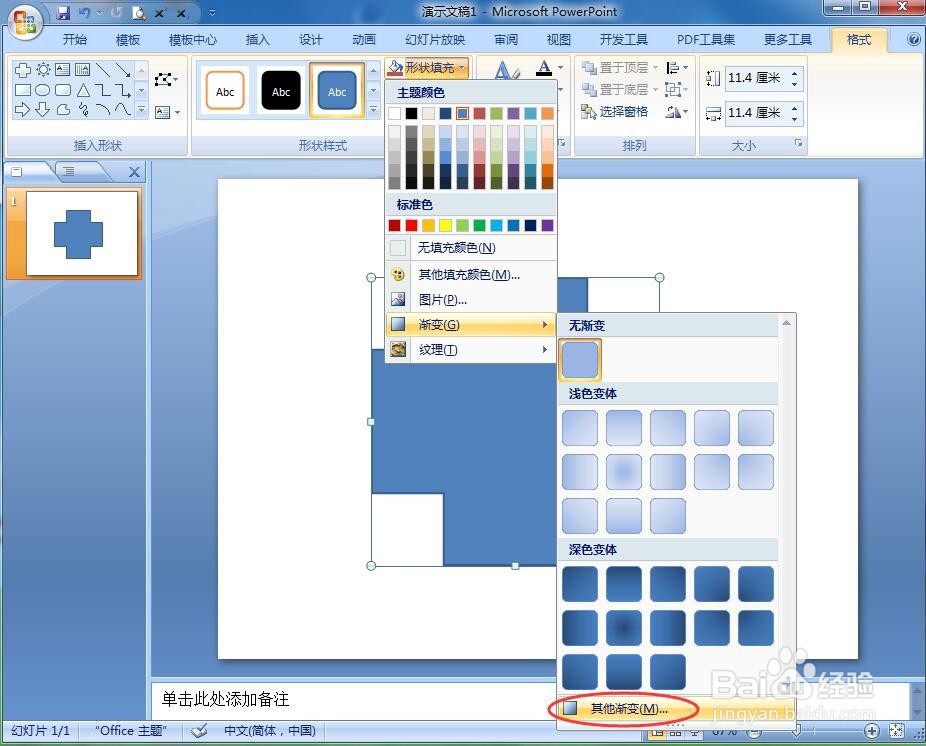Viewport: 926px width, 746px height.
Task: Expand the Bring to Front dropdown arrow
Action: tap(655, 68)
